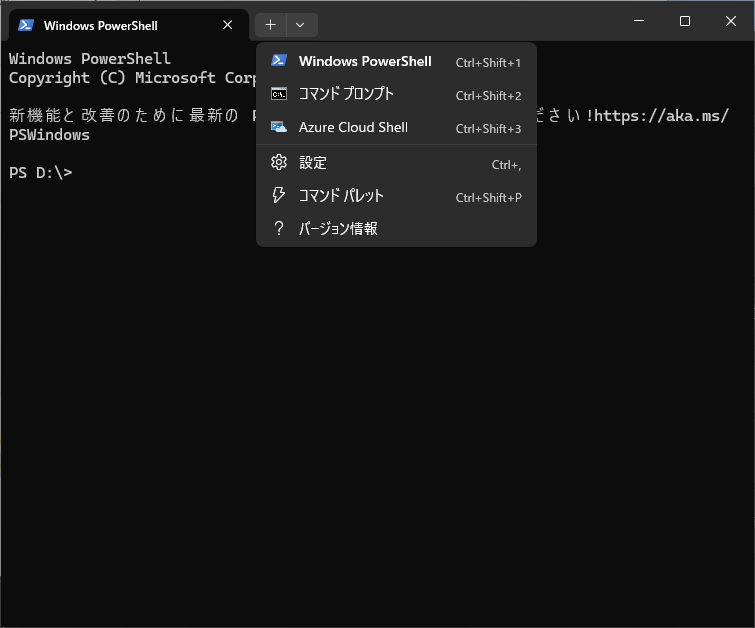Click the question mark about icon

click(x=279, y=228)
